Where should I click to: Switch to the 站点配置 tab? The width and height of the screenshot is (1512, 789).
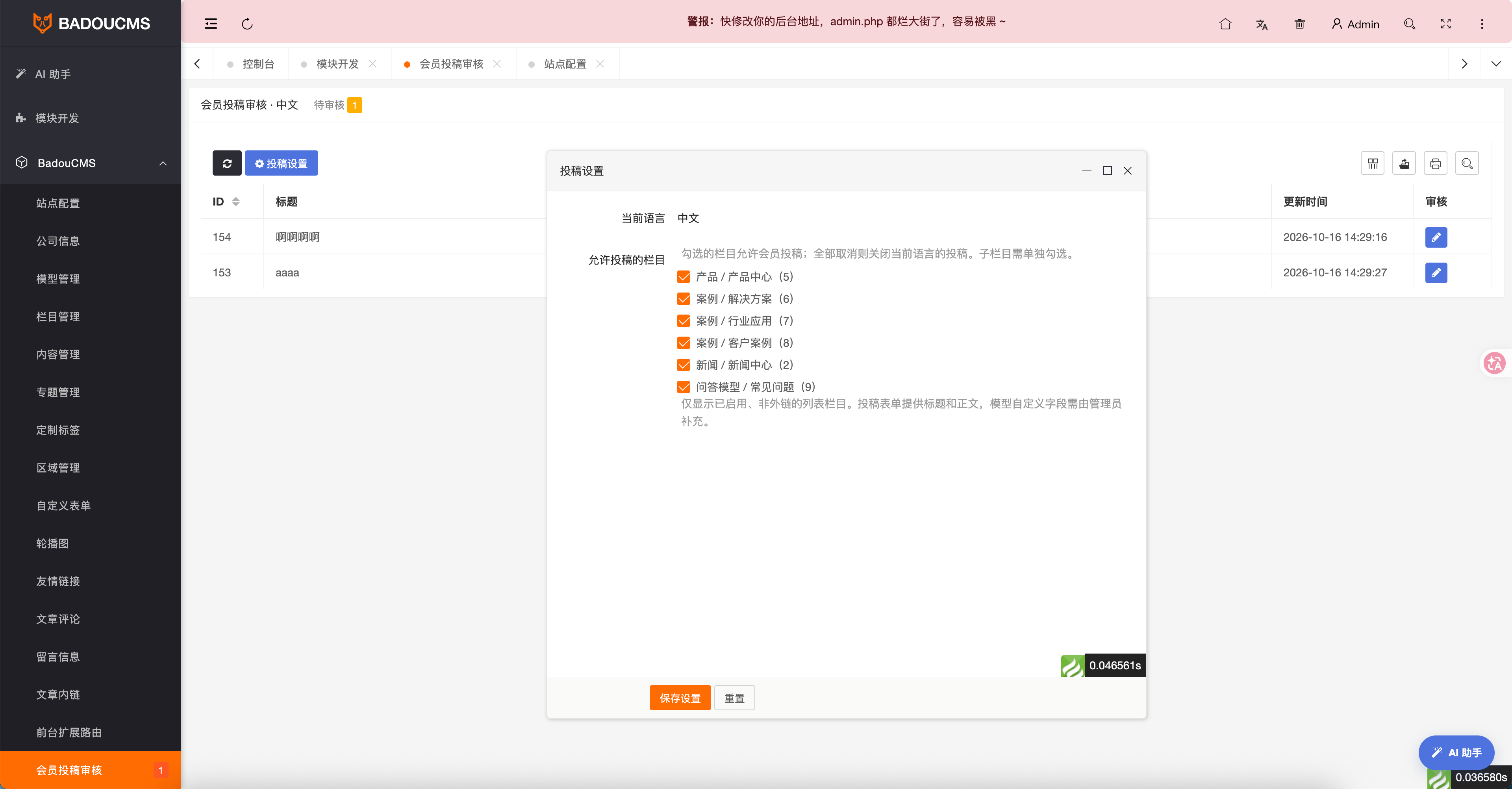click(565, 64)
